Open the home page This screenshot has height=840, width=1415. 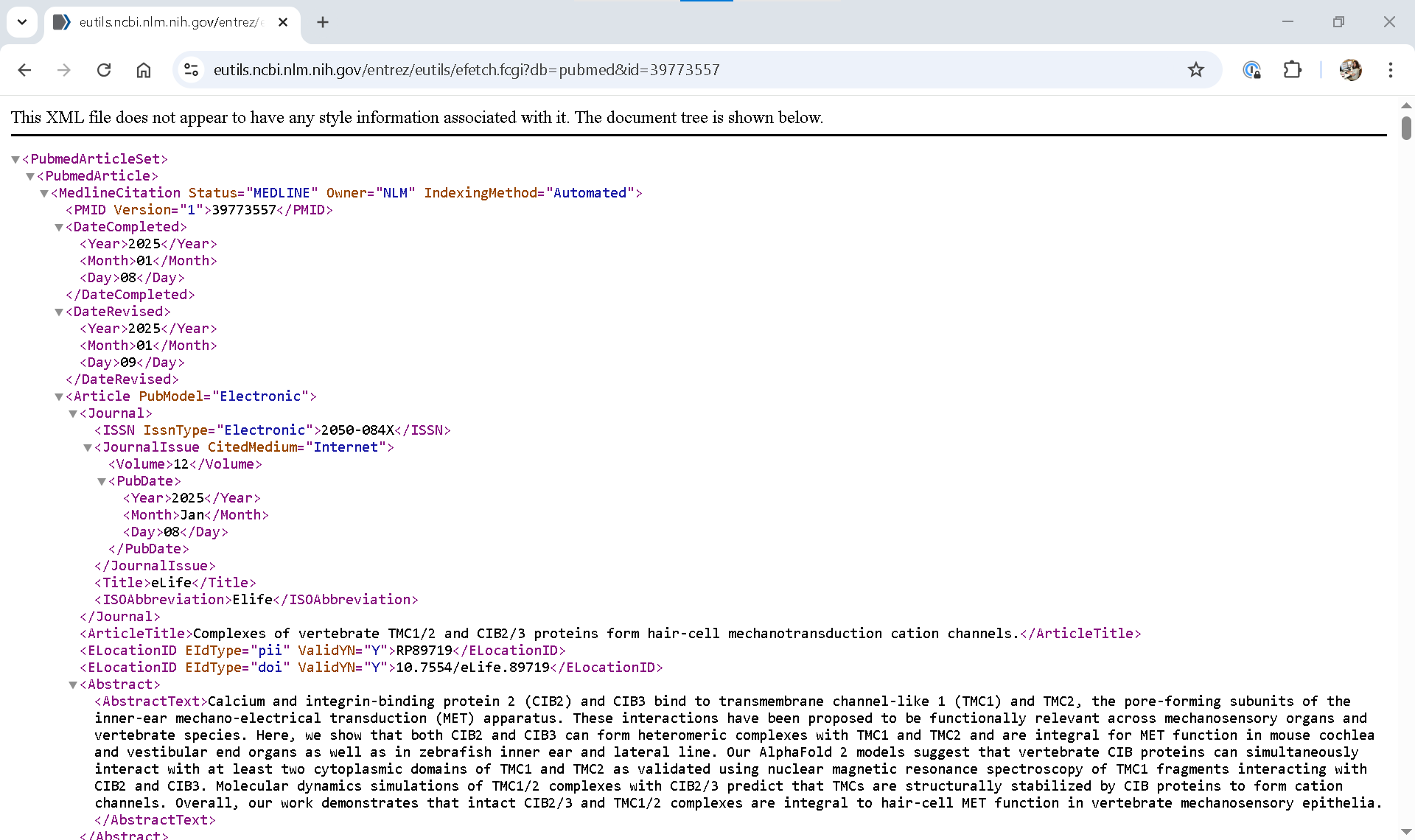(144, 70)
